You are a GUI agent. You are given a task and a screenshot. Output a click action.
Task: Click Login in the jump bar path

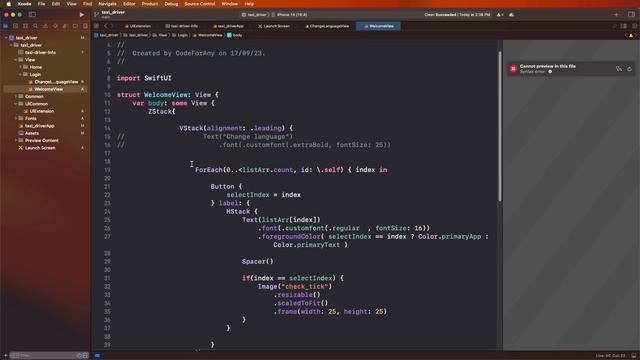(x=180, y=36)
